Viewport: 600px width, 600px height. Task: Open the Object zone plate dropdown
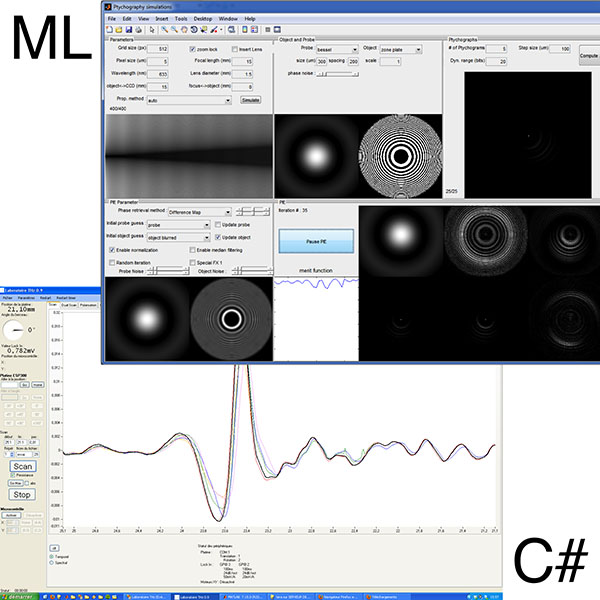tap(401, 49)
